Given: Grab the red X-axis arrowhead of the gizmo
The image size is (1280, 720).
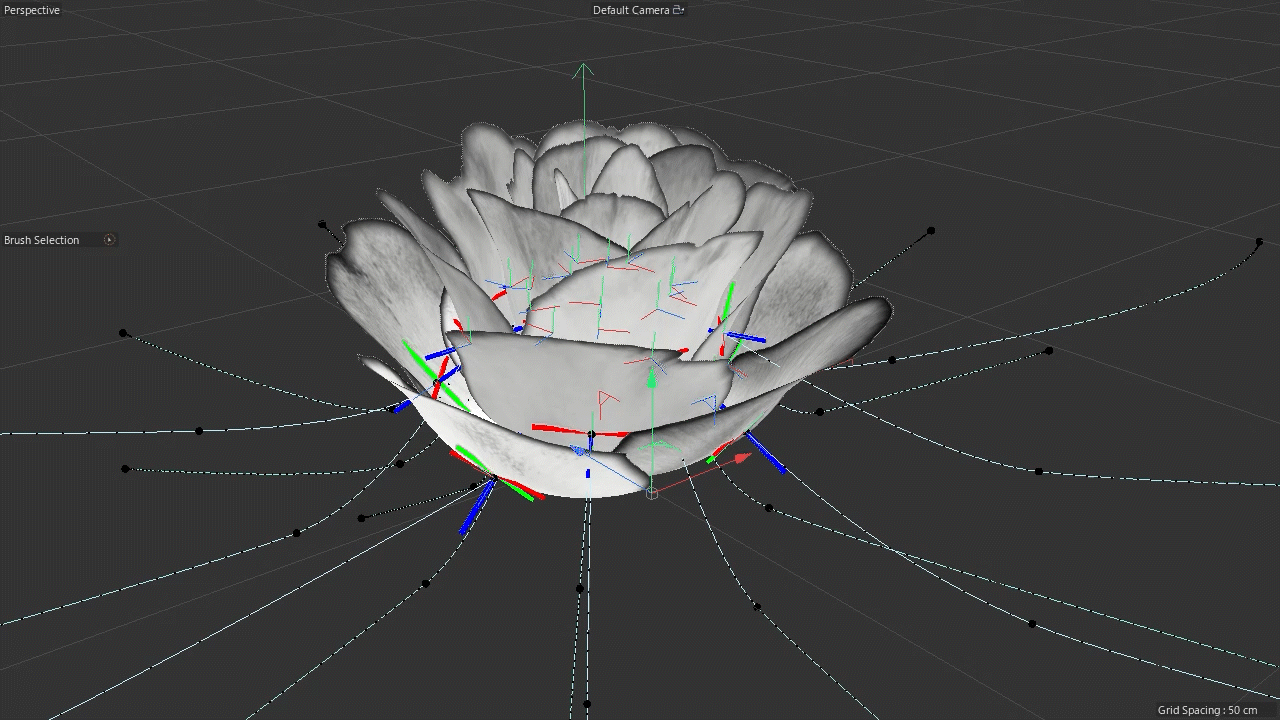Looking at the screenshot, I should click(x=742, y=457).
